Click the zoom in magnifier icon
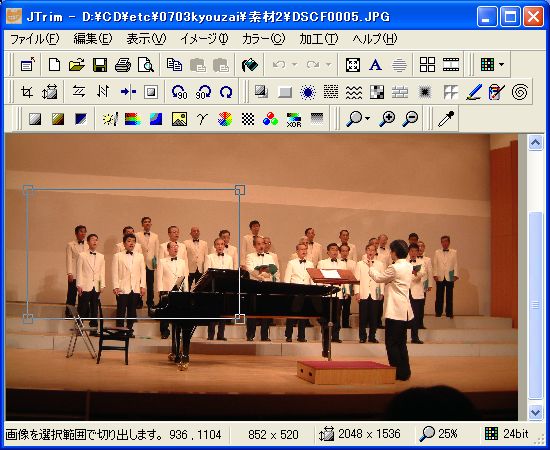 pyautogui.click(x=387, y=119)
